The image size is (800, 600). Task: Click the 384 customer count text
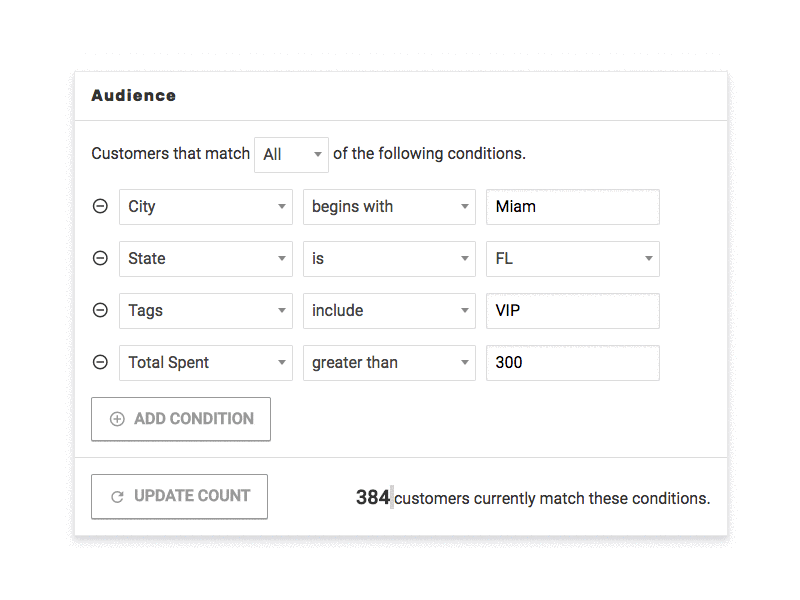373,497
